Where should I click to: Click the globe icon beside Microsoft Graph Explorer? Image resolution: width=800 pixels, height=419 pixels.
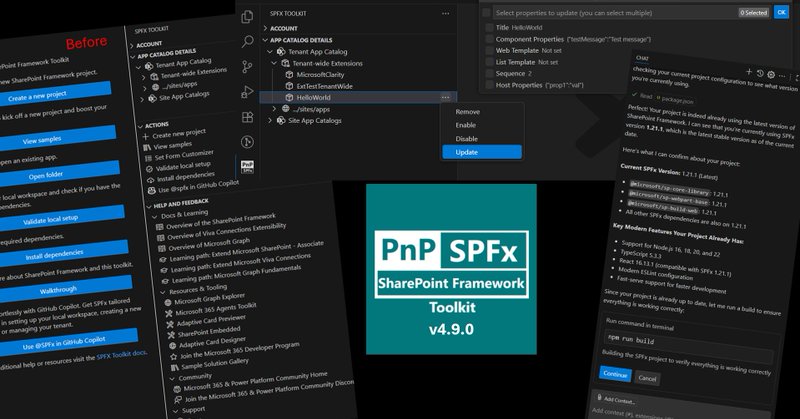pyautogui.click(x=168, y=303)
